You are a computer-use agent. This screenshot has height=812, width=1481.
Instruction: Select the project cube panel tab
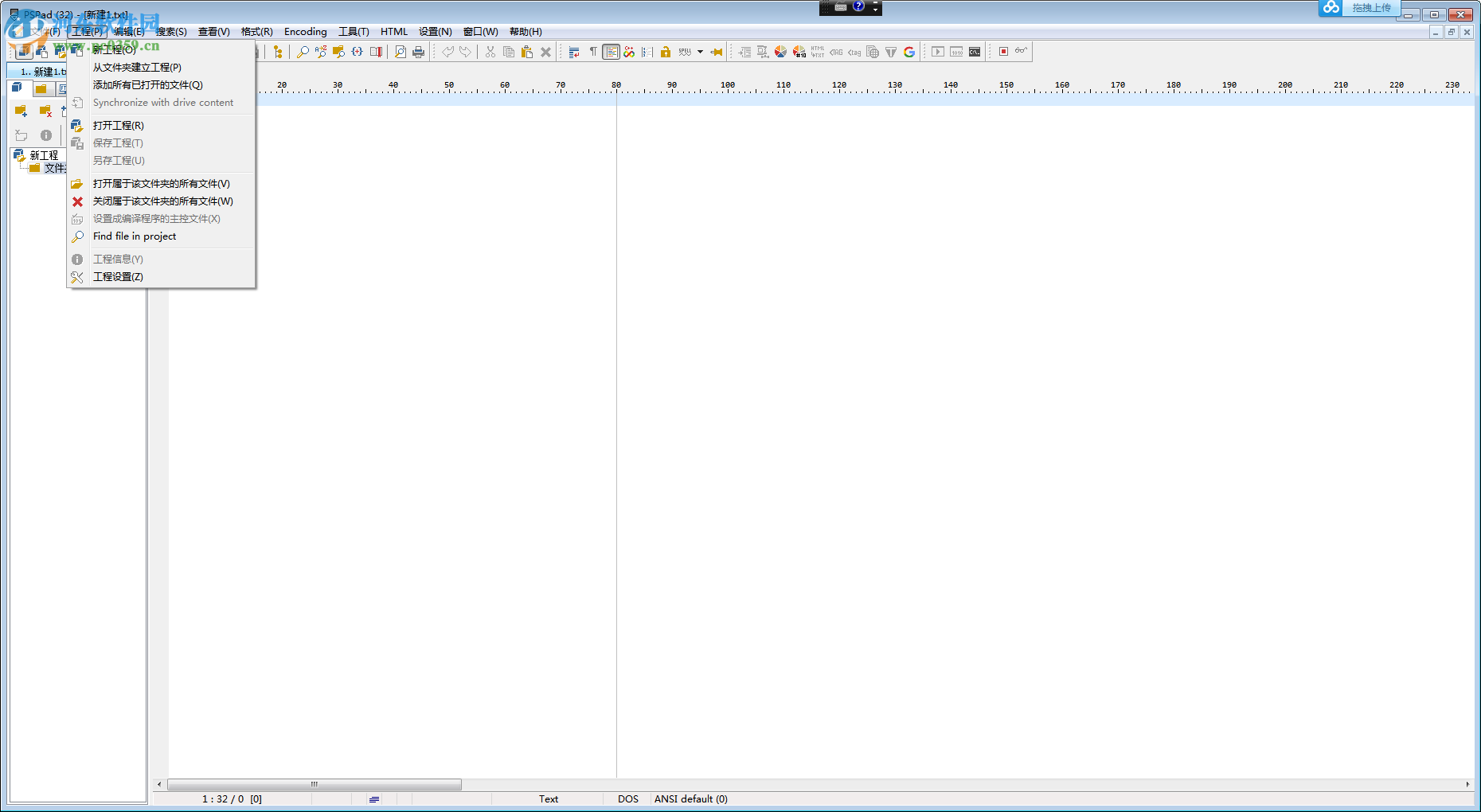pos(18,88)
